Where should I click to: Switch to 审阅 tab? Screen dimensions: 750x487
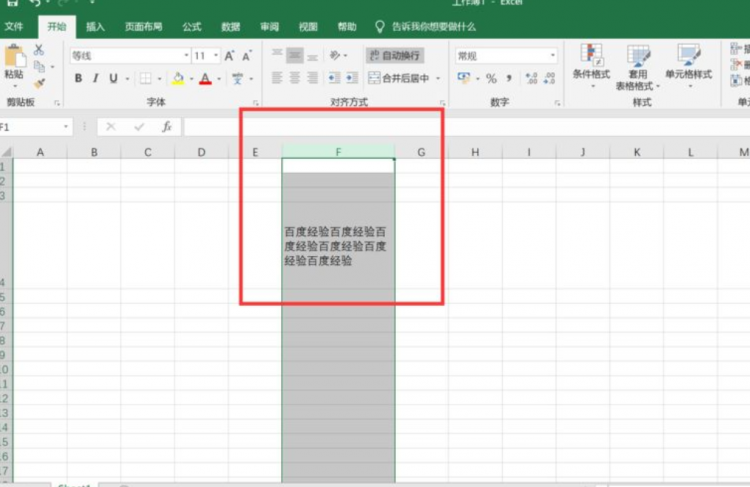(269, 26)
